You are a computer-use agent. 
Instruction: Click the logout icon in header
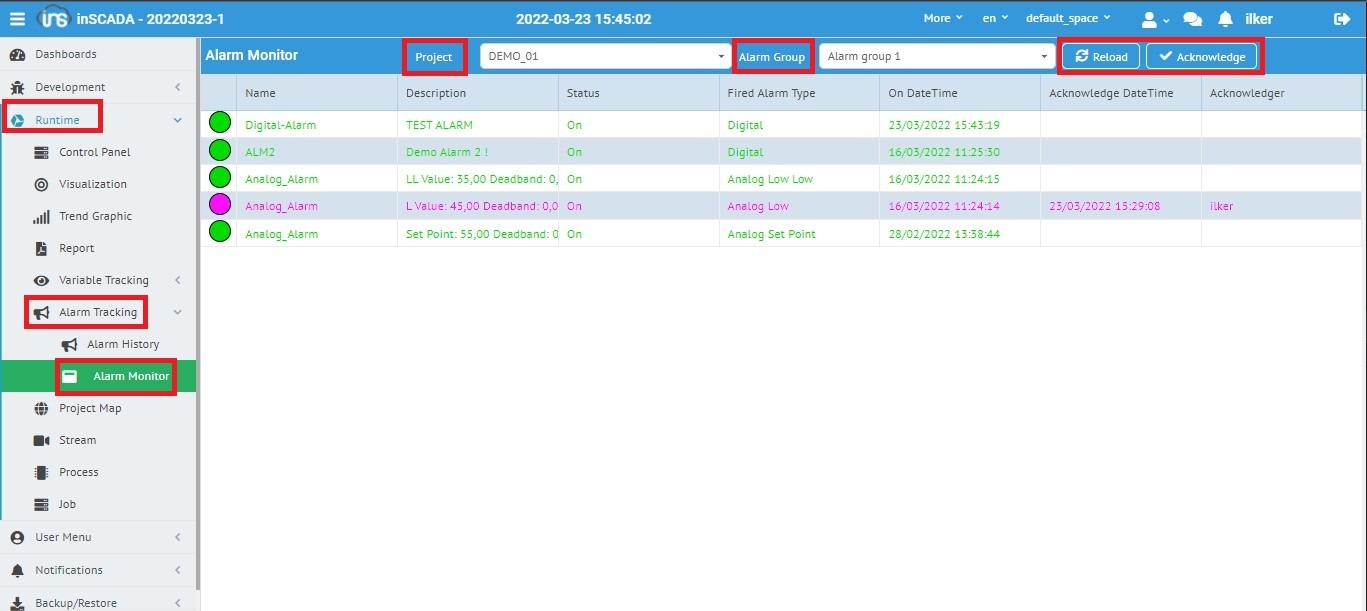1342,19
